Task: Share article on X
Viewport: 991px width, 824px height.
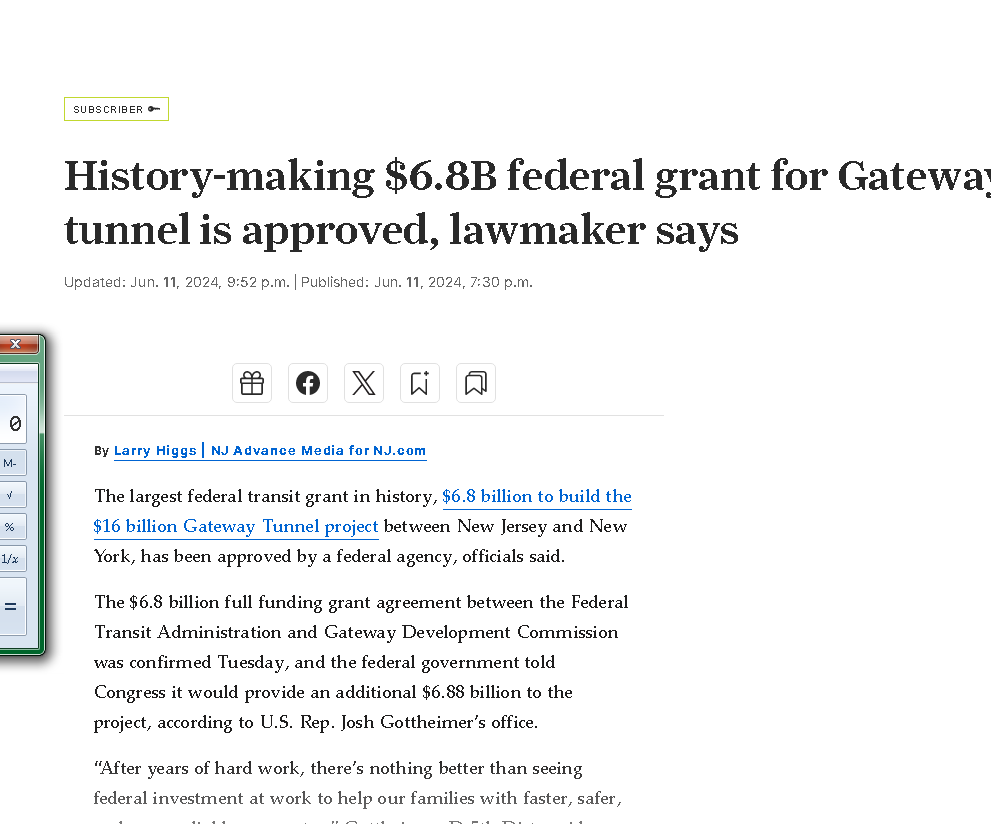Action: click(x=364, y=383)
